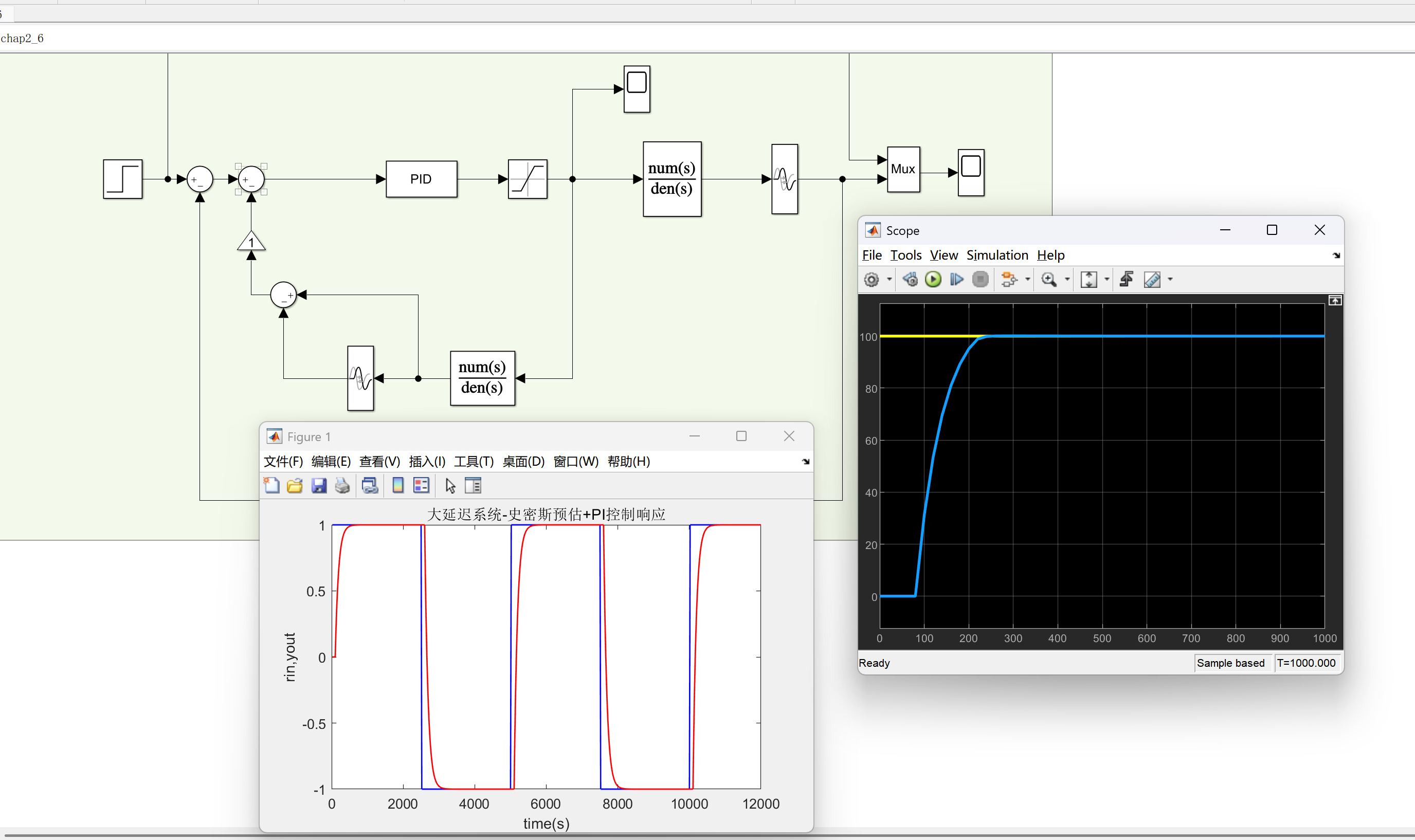Open Scope configuration properties gear
The image size is (1415, 840).
[872, 279]
